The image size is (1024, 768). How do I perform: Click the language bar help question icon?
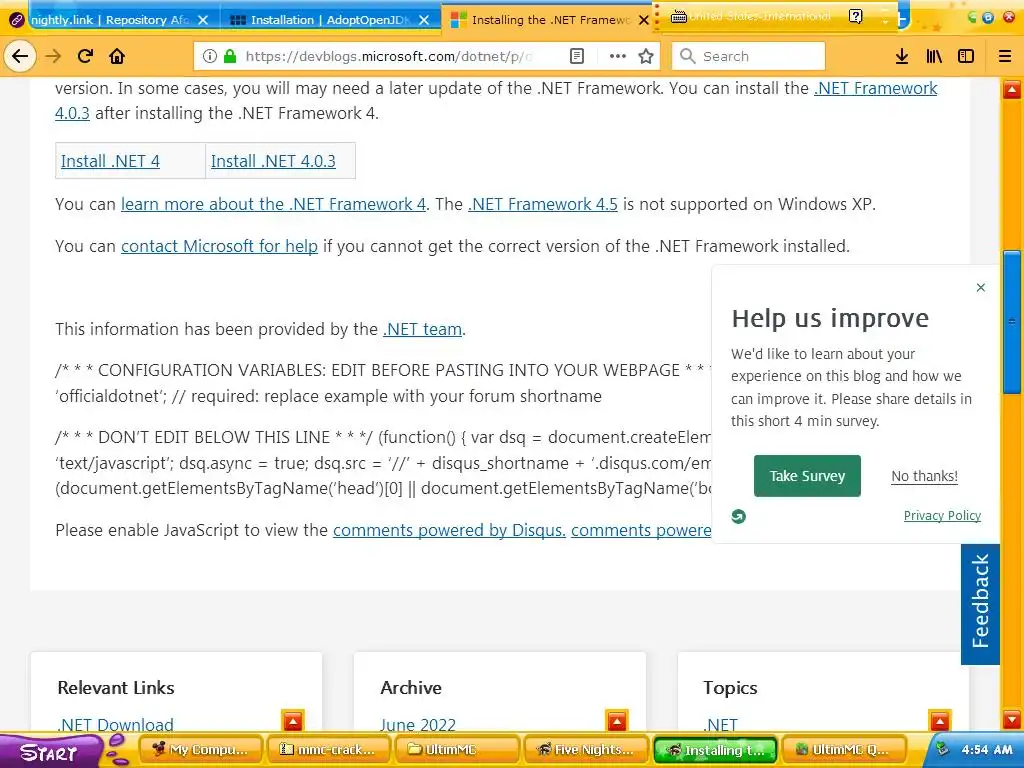[856, 16]
